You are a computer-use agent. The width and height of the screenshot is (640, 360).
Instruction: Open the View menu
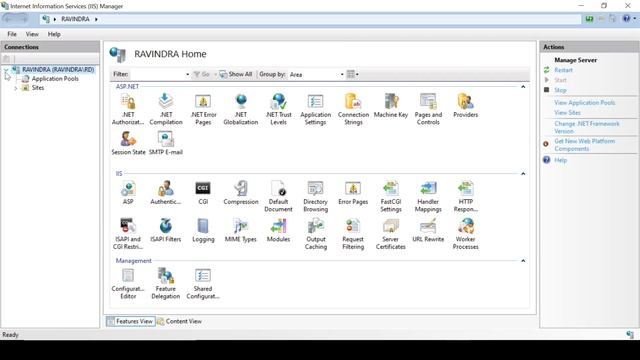[32, 34]
